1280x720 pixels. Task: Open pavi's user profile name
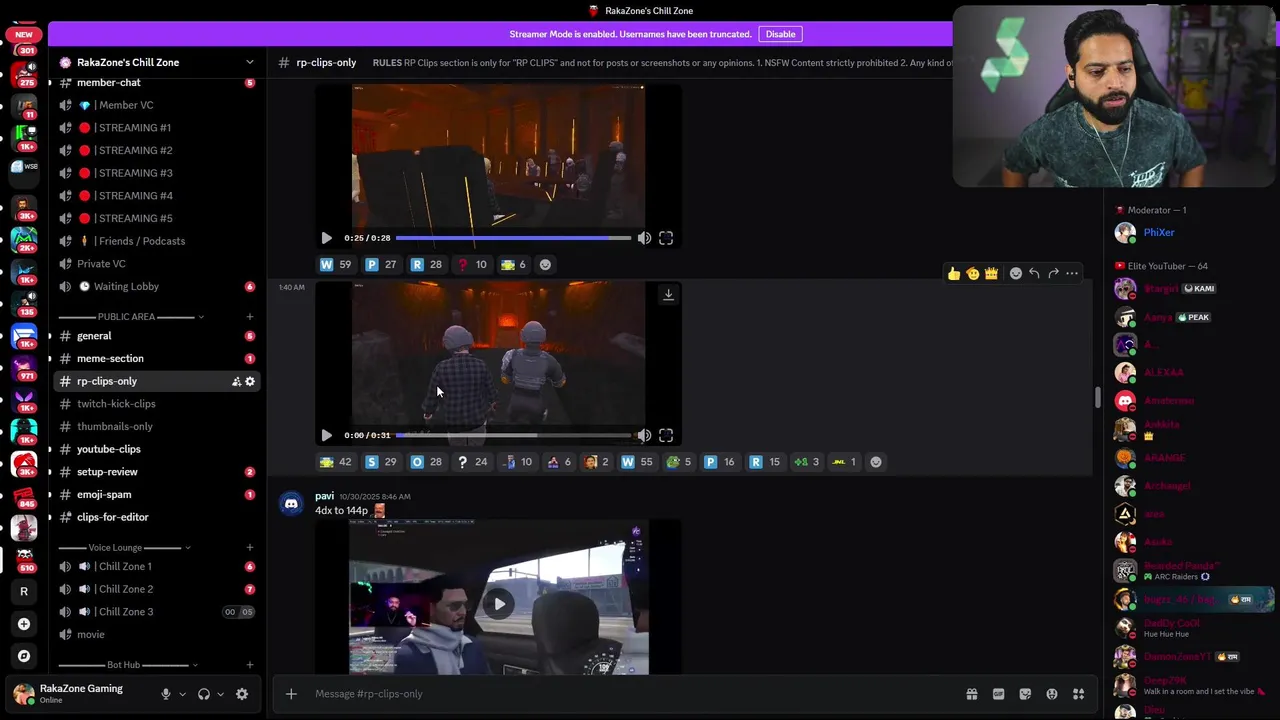(x=324, y=496)
